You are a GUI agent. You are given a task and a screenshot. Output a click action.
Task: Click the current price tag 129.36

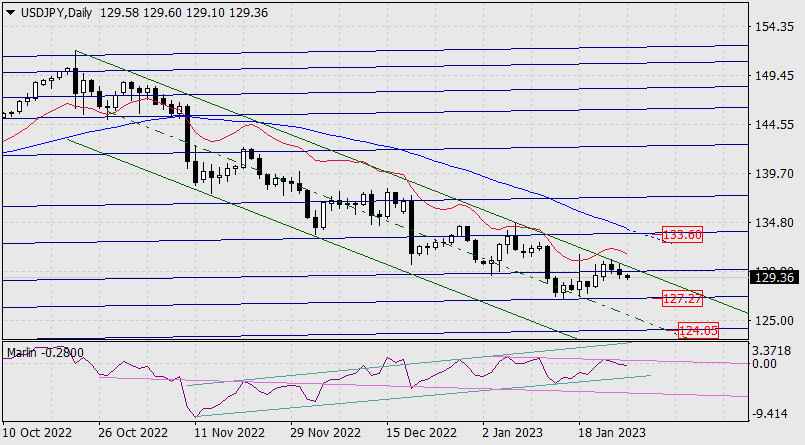point(777,276)
